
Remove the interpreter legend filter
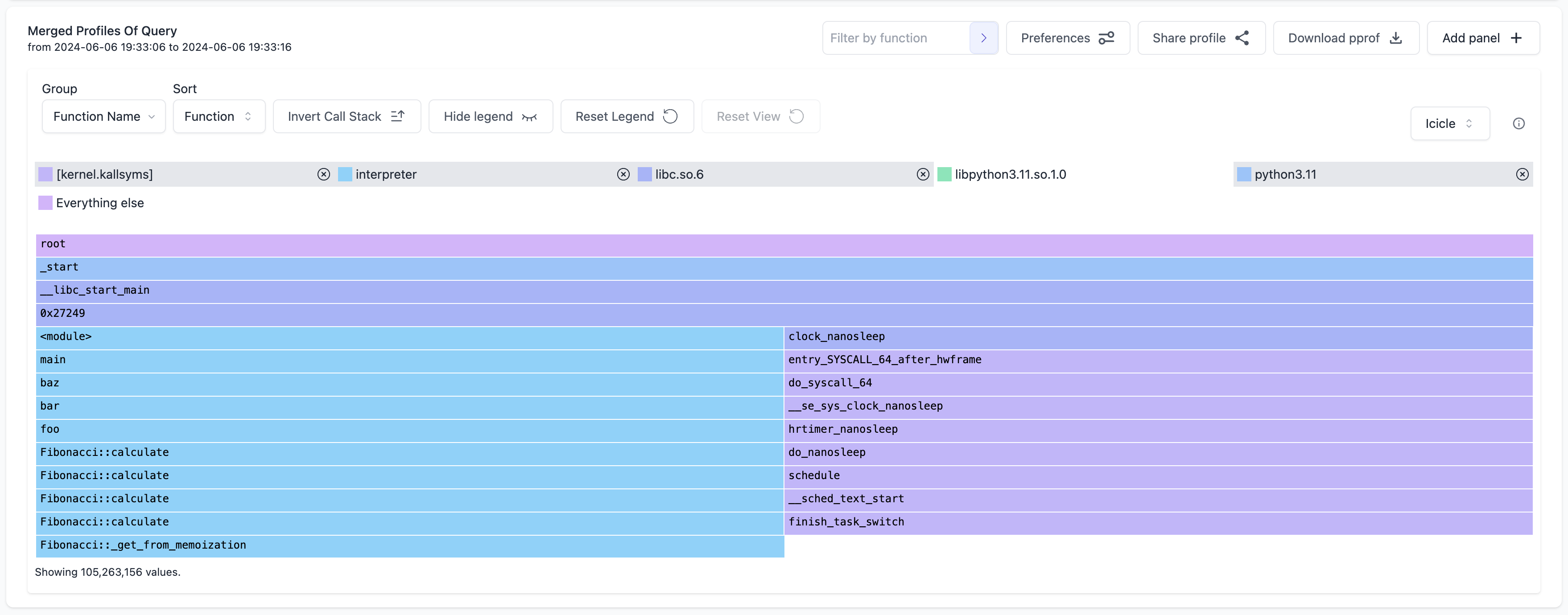[623, 175]
